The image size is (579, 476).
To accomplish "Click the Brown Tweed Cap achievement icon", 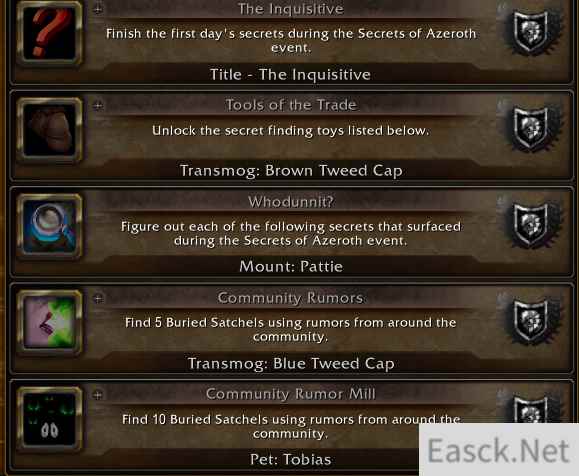I will (x=49, y=130).
